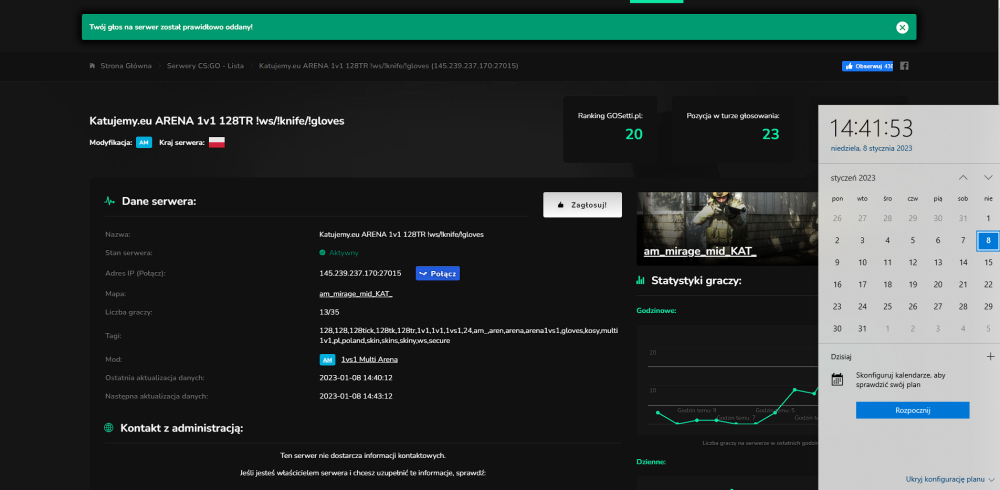The width and height of the screenshot is (1000, 490).
Task: Click the calendar icon next to Skonfiguruj kalendarze
Action: click(x=838, y=380)
